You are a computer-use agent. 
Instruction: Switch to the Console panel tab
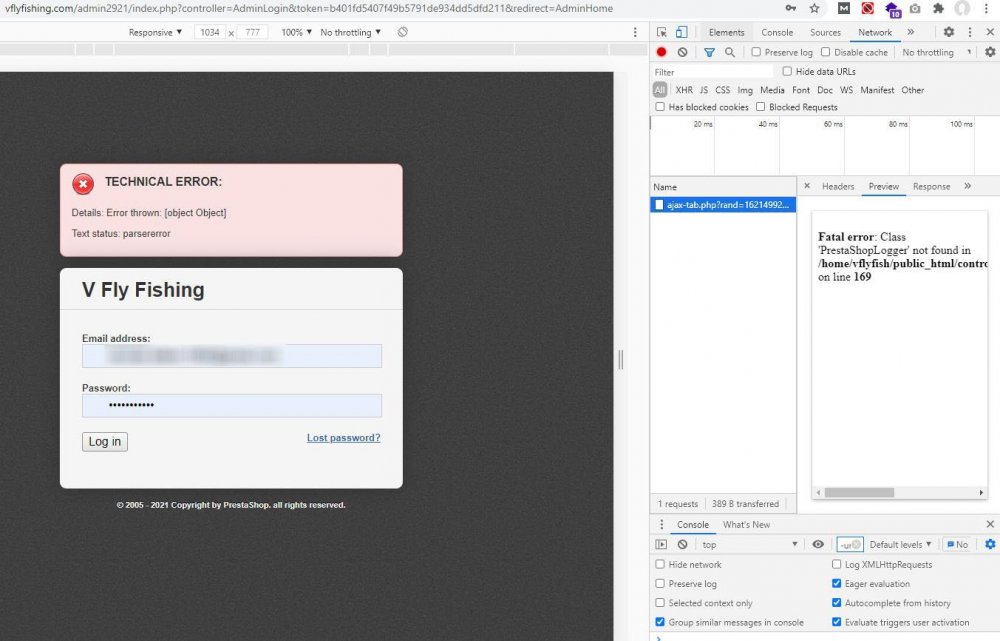(777, 32)
